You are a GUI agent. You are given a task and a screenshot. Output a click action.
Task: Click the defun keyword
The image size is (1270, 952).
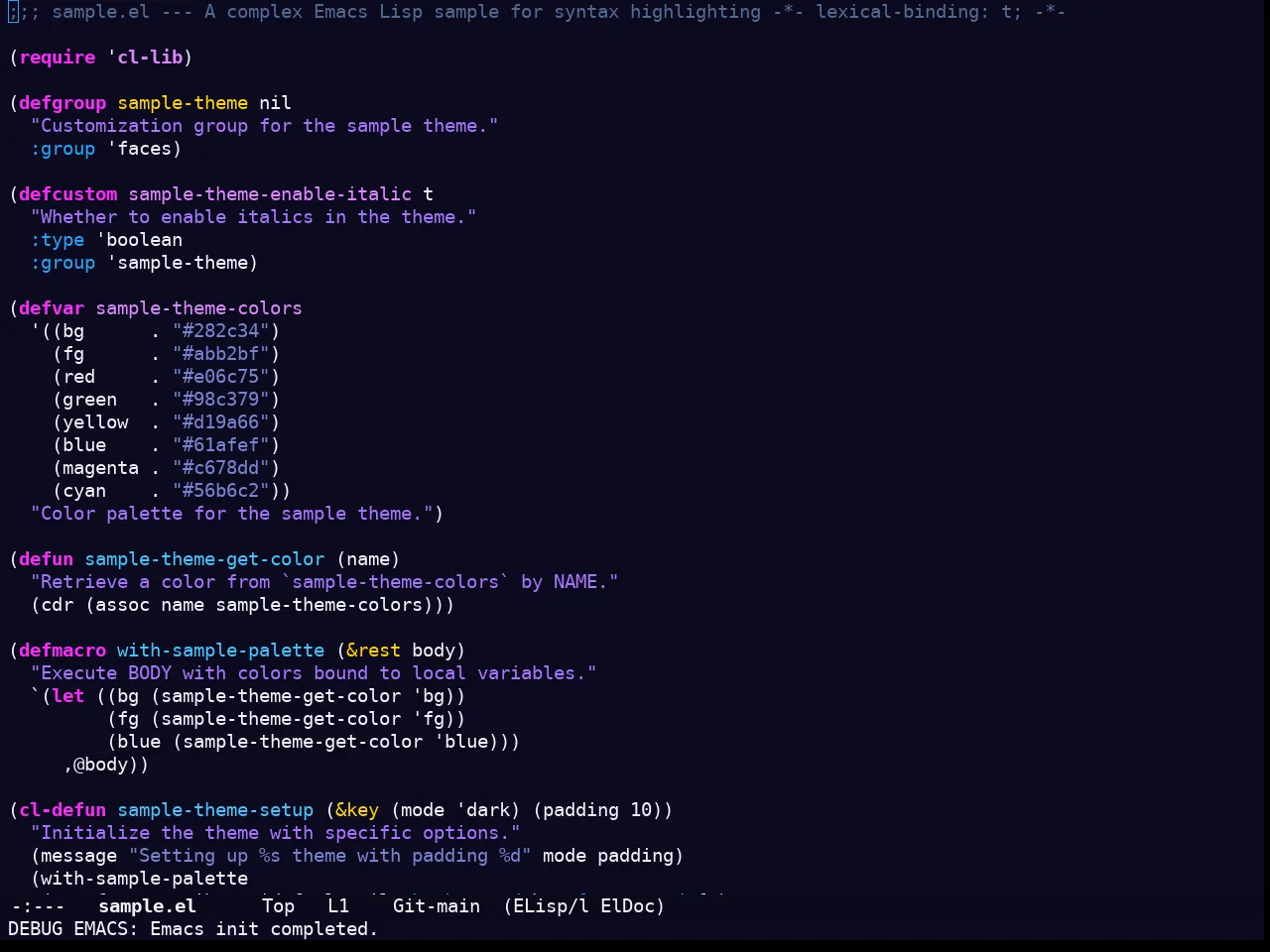tap(47, 559)
